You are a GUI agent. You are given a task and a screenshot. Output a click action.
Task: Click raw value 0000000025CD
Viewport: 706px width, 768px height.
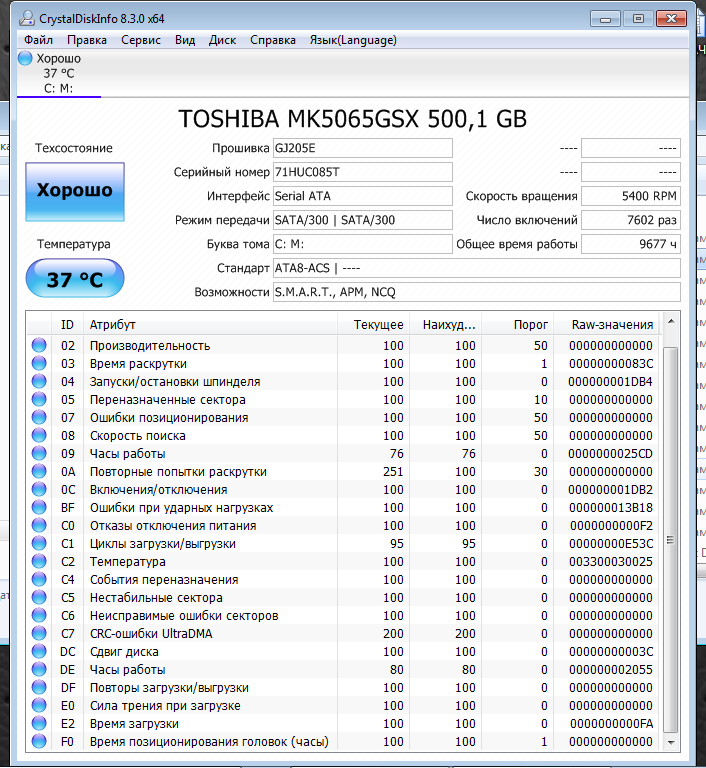point(610,454)
